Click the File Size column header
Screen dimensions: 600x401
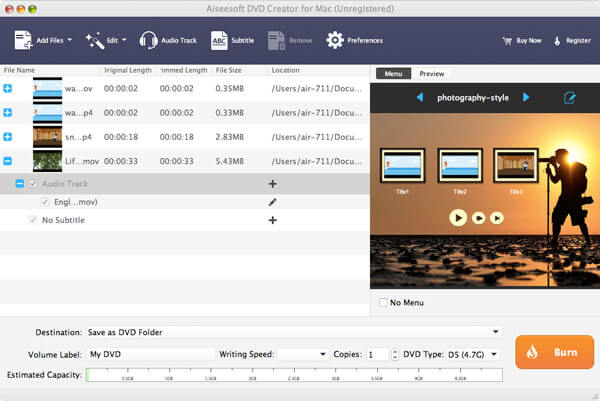pyautogui.click(x=228, y=70)
